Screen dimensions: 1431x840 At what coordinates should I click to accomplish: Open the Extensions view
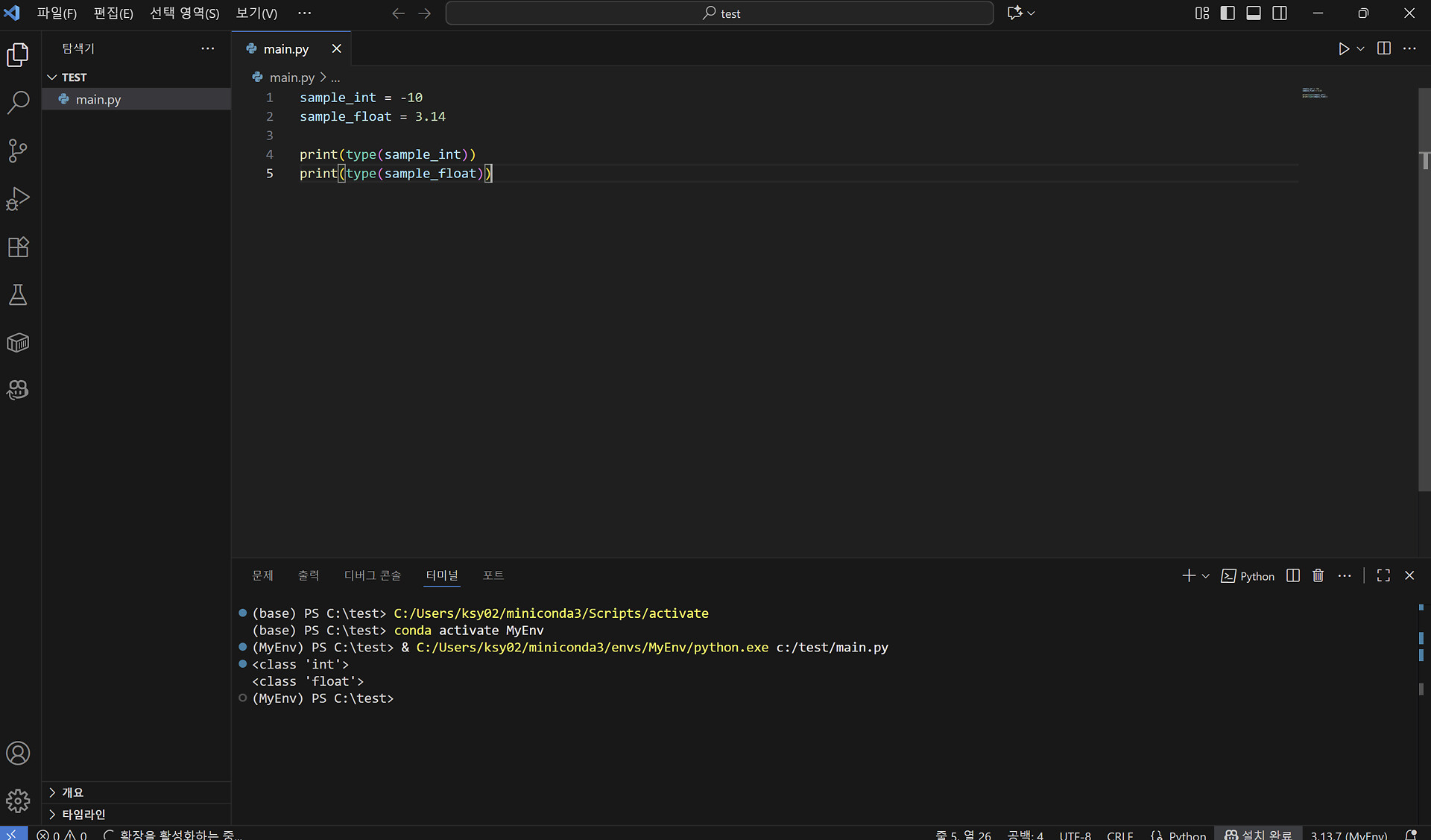tap(18, 247)
